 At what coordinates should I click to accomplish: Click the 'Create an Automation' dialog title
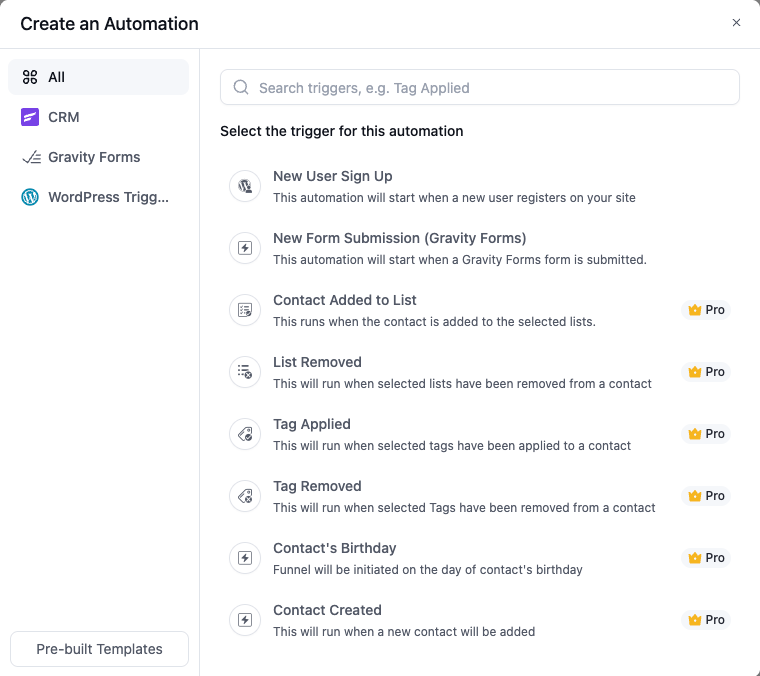[110, 24]
